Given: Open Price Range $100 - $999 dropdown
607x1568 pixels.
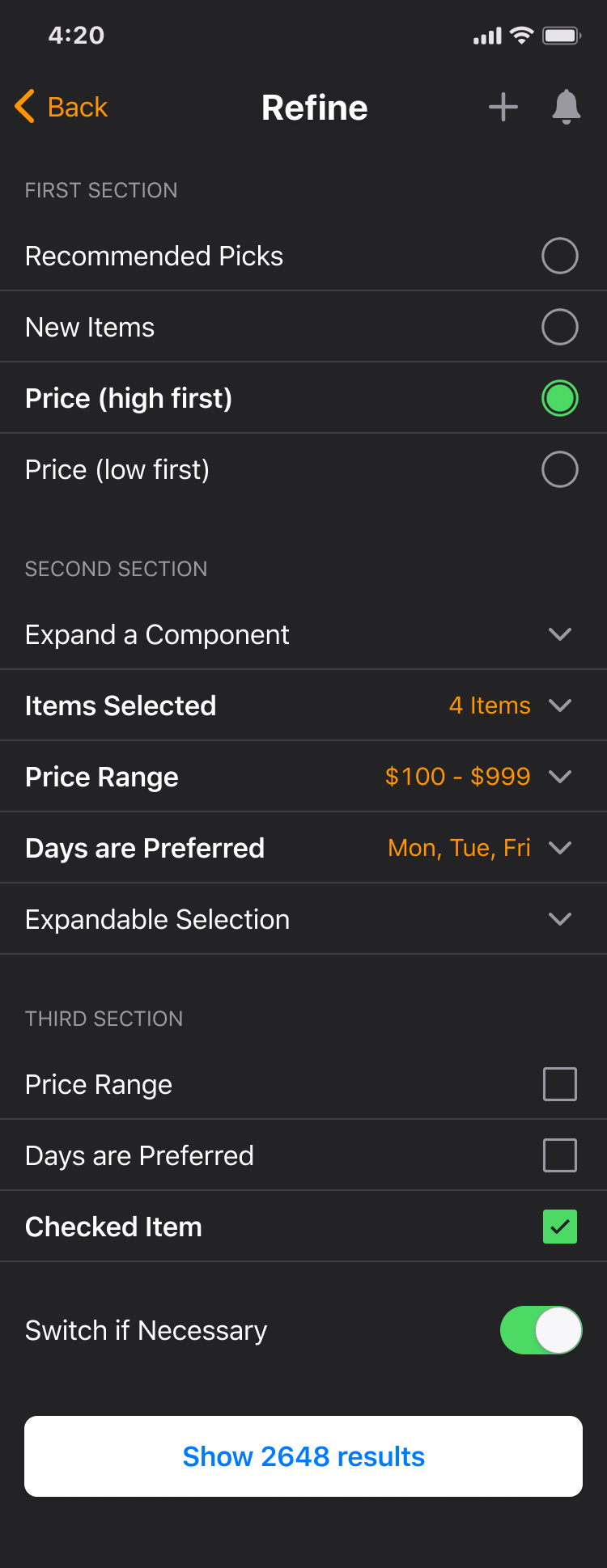Looking at the screenshot, I should point(560,777).
